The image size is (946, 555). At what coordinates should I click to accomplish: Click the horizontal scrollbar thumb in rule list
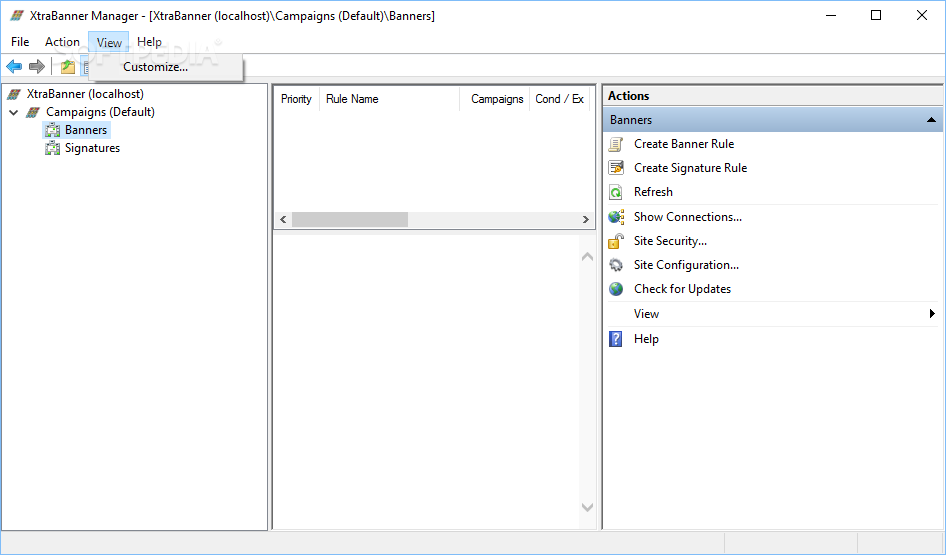[350, 220]
